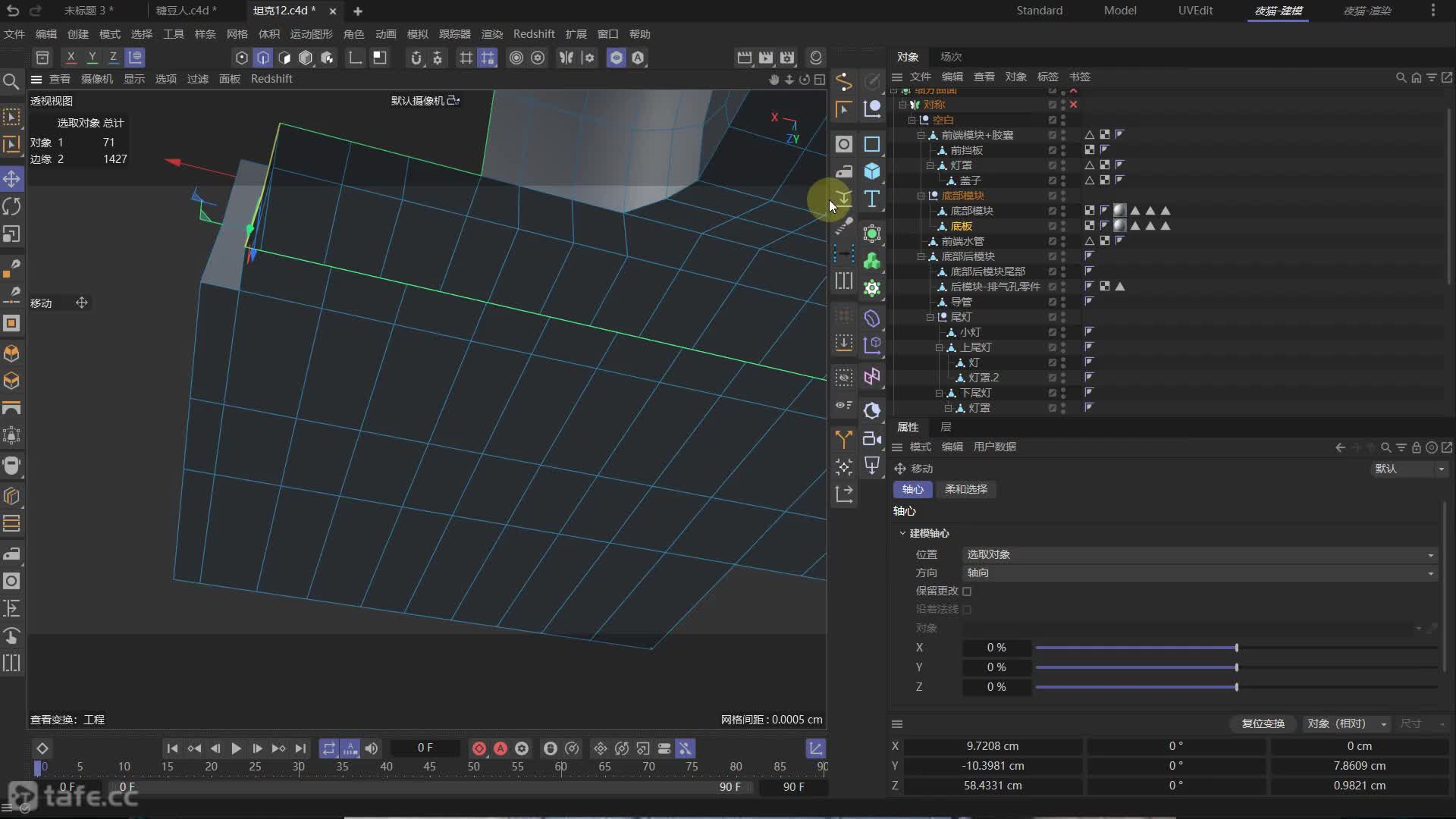Toggle visibility dots for 底板 object
The height and width of the screenshot is (819, 1456).
(x=1063, y=226)
